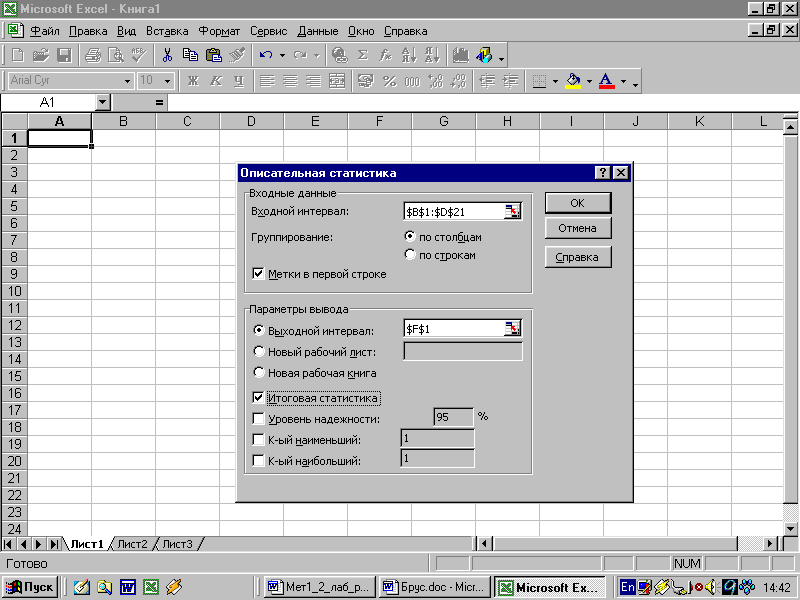Collapse dialog via Входной интервал range selector
Image resolution: width=800 pixels, height=600 pixels.
(512, 211)
